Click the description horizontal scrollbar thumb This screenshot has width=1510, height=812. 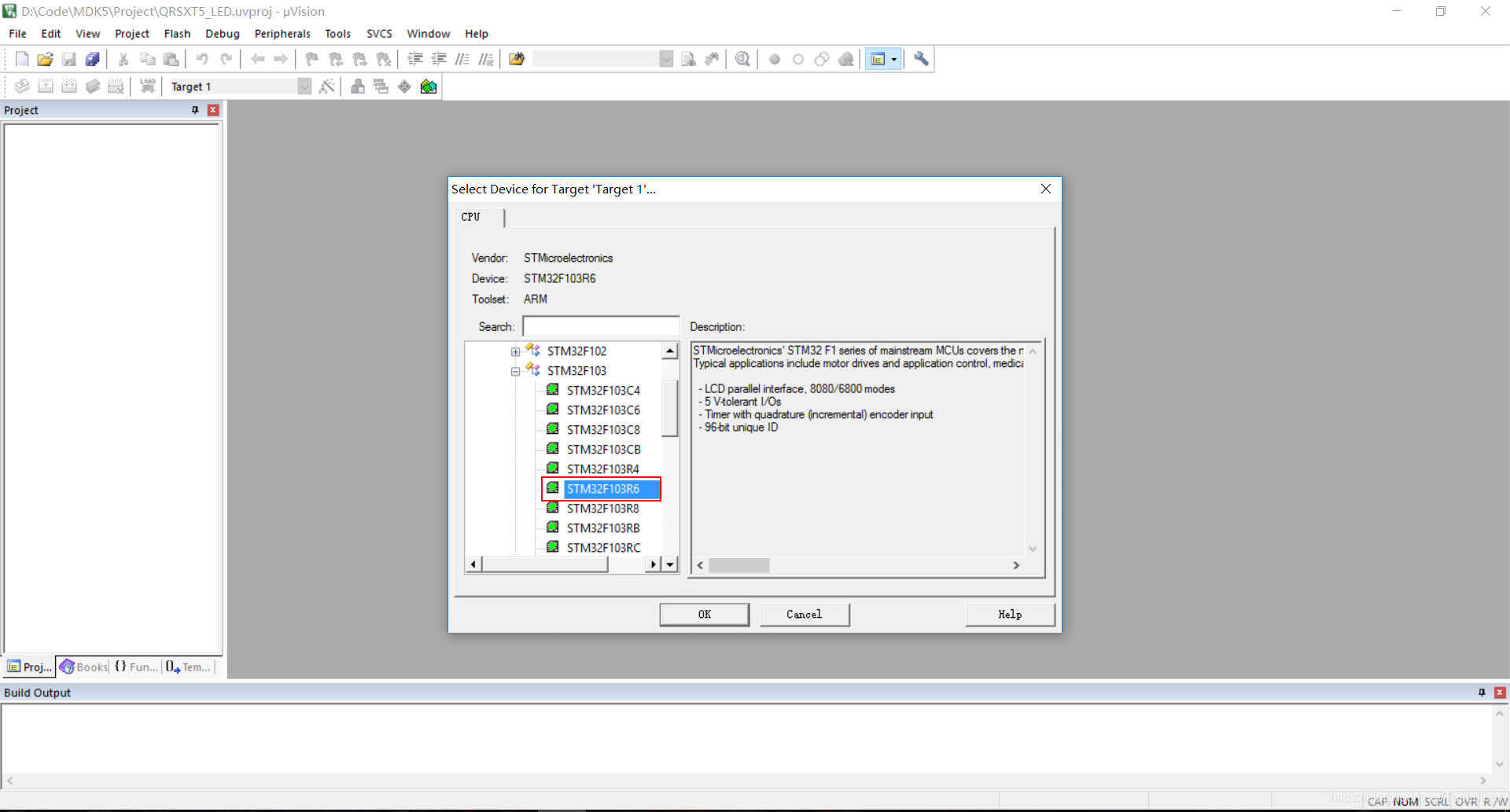(x=738, y=565)
